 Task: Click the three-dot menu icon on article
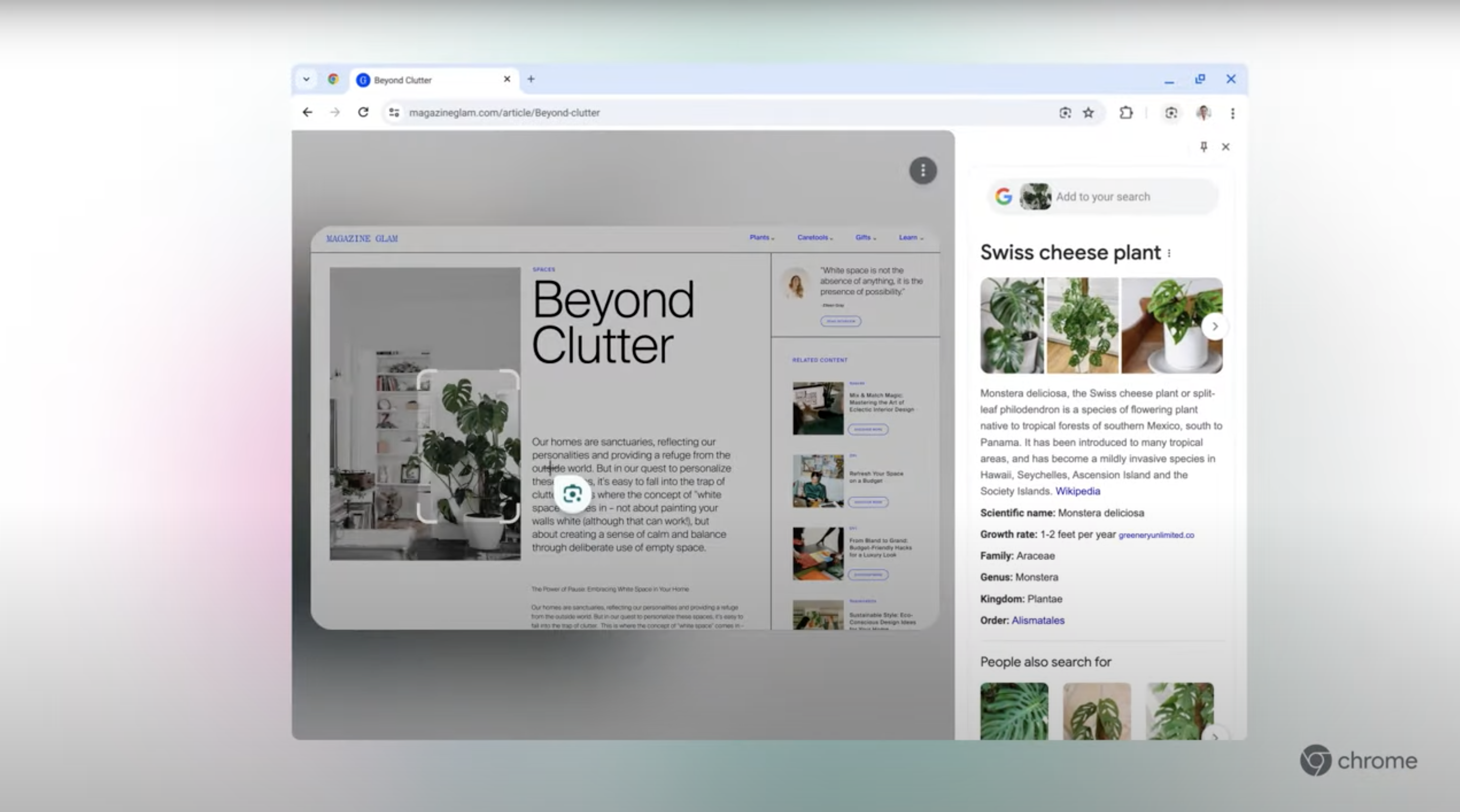click(921, 170)
